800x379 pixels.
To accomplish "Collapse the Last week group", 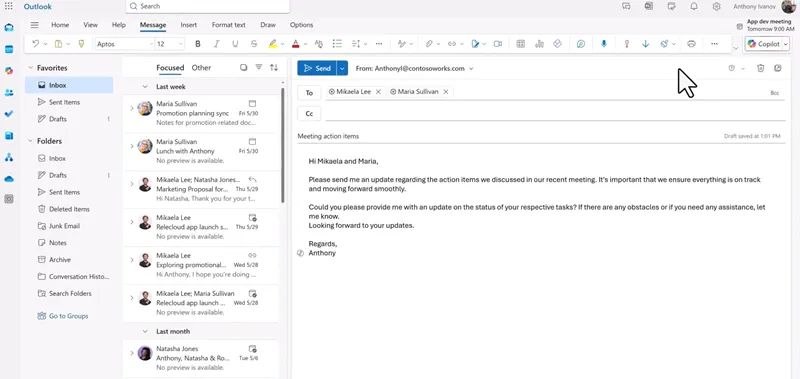I will click(x=145, y=87).
